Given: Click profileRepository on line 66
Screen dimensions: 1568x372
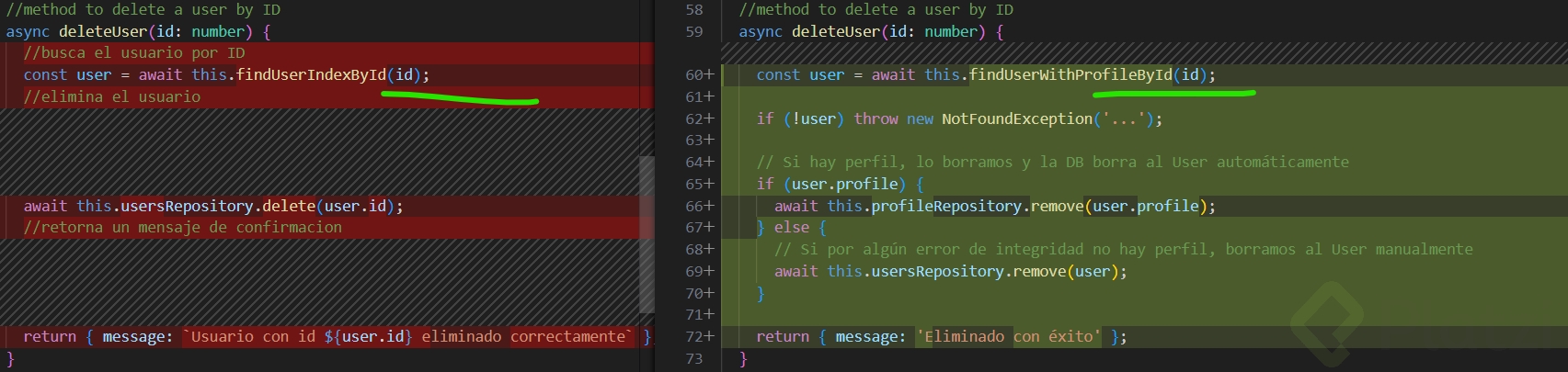Looking at the screenshot, I should pyautogui.click(x=946, y=207).
